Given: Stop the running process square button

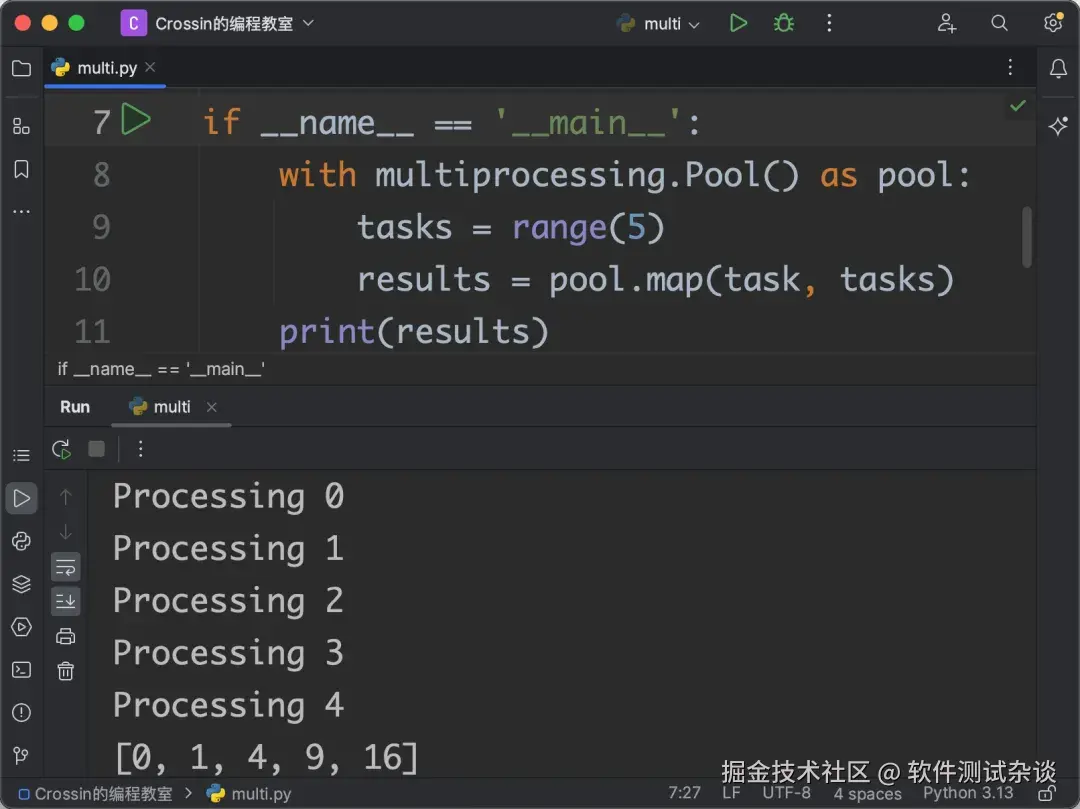Looking at the screenshot, I should pos(96,449).
